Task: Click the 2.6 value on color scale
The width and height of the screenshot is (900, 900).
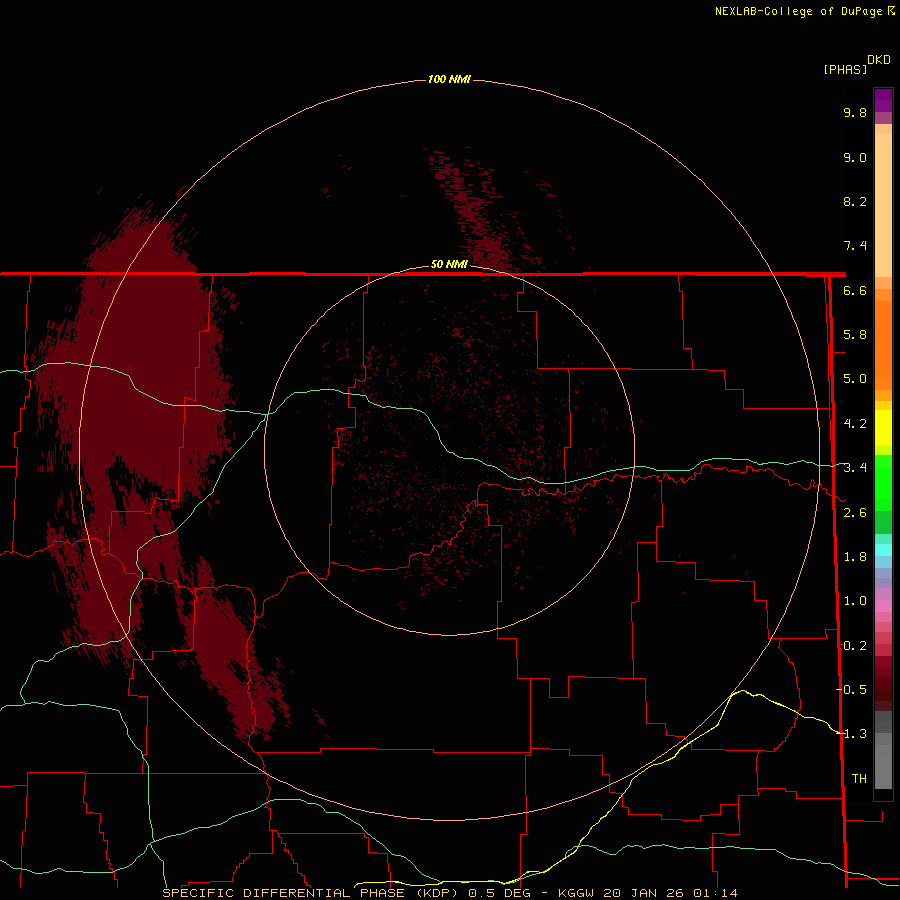Action: pyautogui.click(x=855, y=513)
